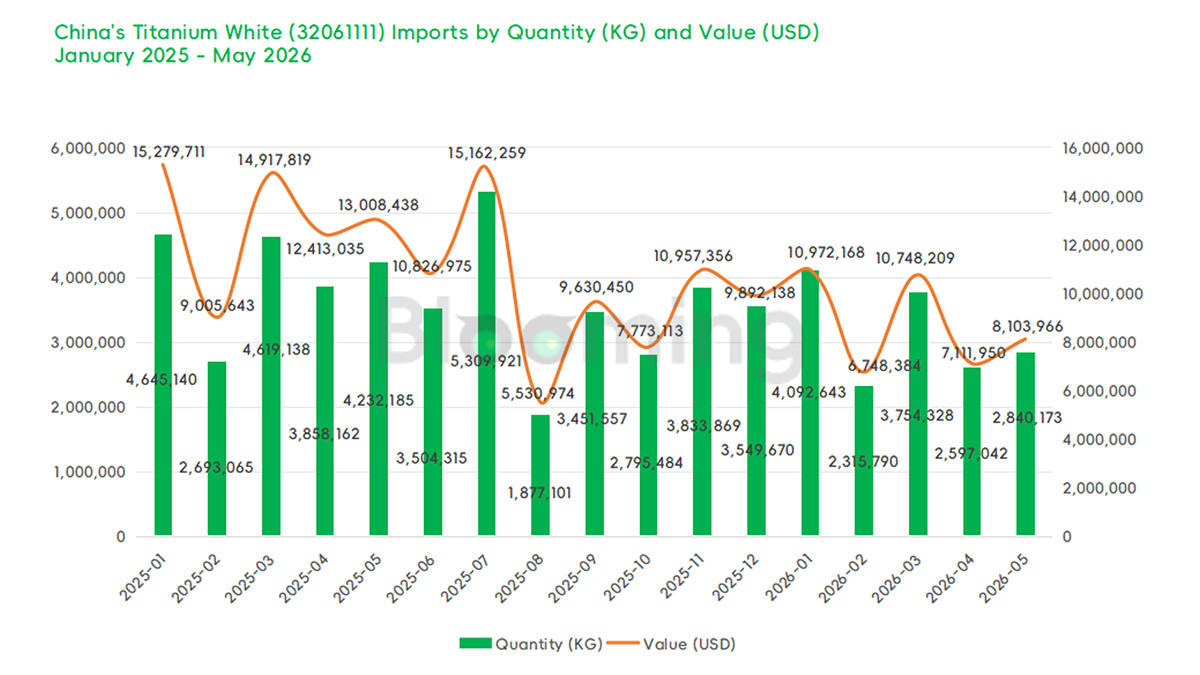
Task: Click the value label 7,111,950
Action: pyautogui.click(x=973, y=351)
